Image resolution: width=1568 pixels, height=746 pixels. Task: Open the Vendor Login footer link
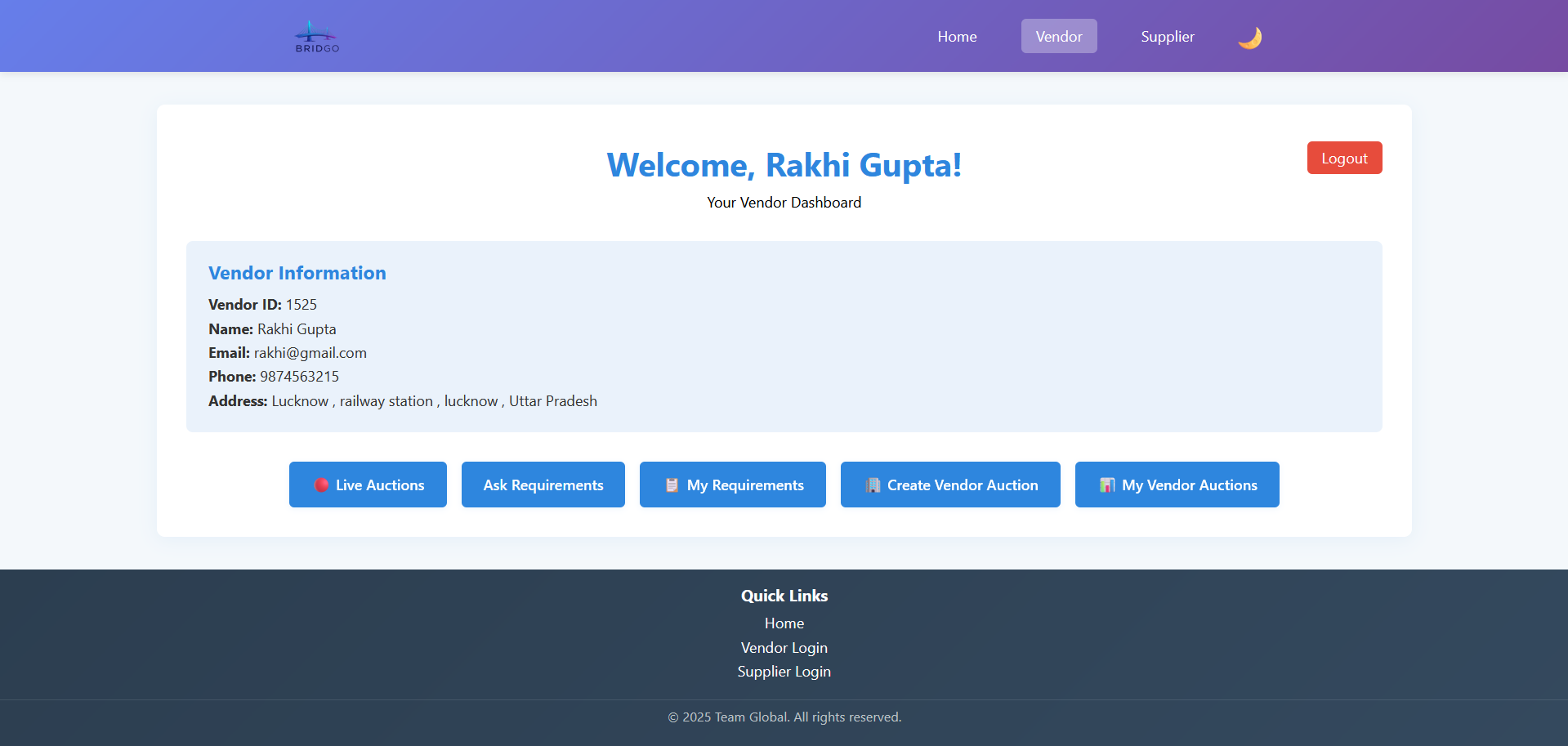(x=784, y=648)
